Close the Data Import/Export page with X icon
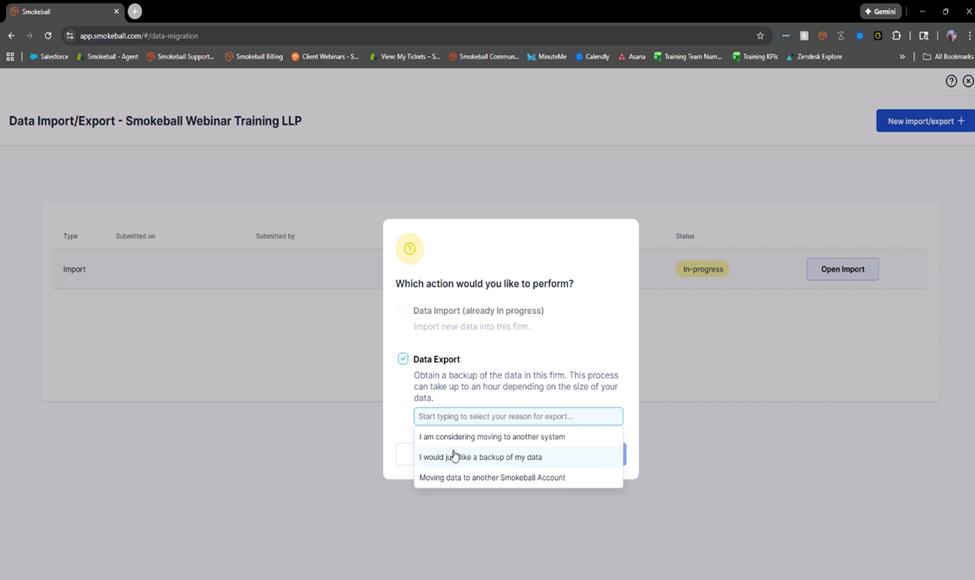The height and width of the screenshot is (580, 975). coord(968,81)
